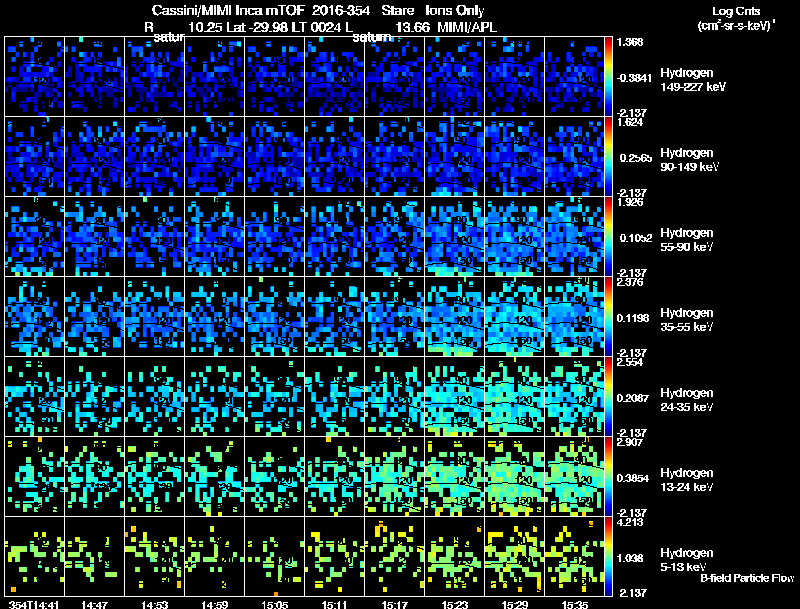The height and width of the screenshot is (609, 800).
Task: Select the Hydrogen 13-24 keV panel at 15:29
Action: (514, 477)
